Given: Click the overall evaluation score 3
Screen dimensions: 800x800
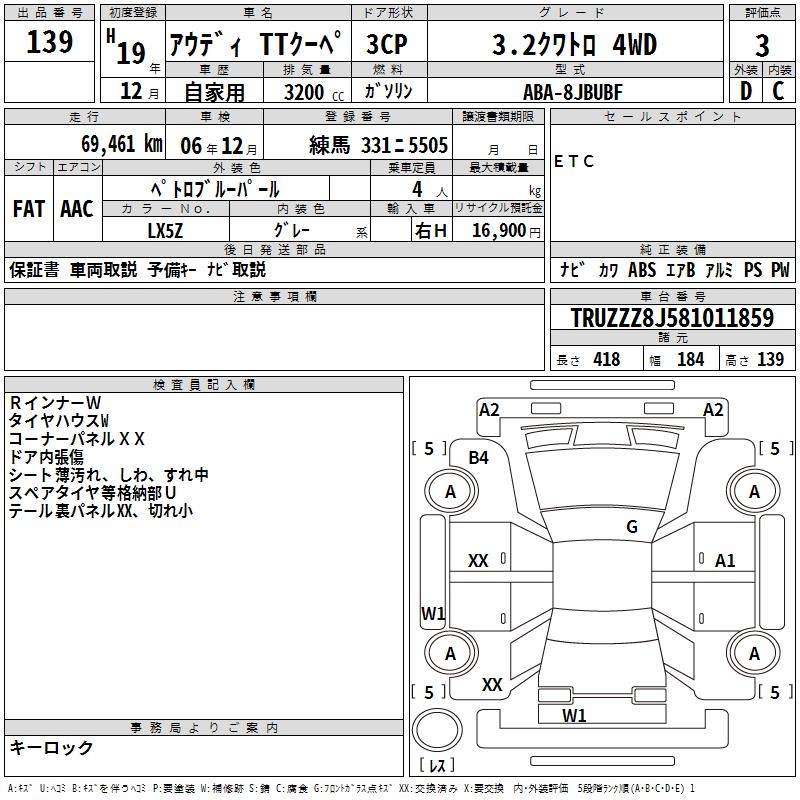Looking at the screenshot, I should tap(762, 45).
